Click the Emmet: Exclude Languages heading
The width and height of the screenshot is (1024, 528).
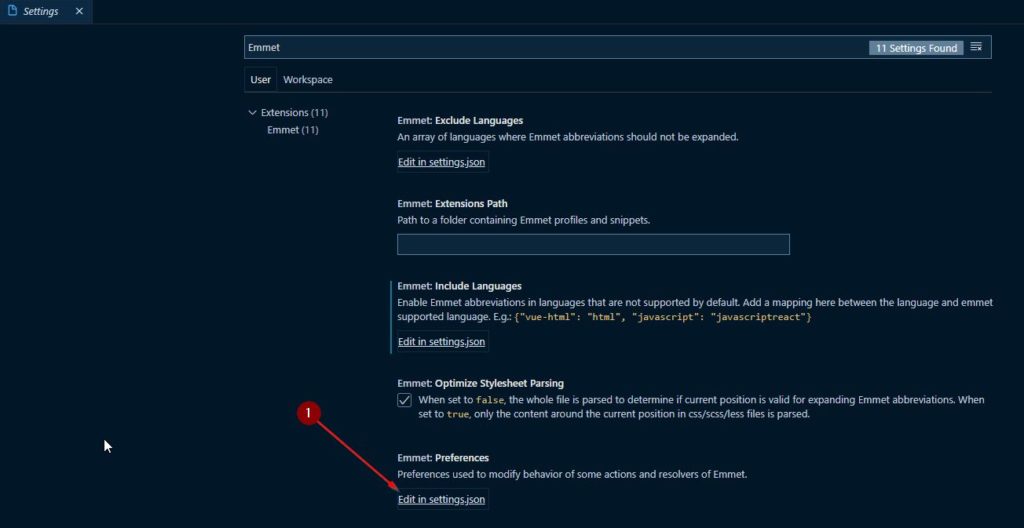(x=460, y=121)
